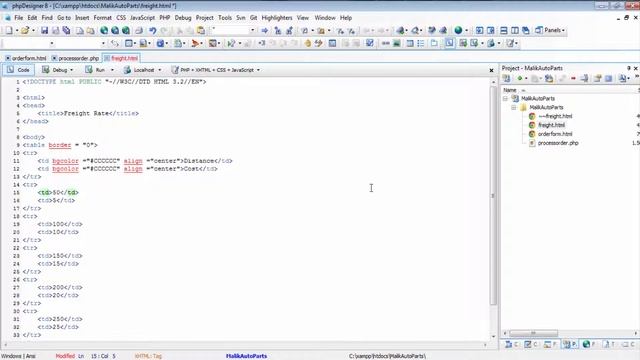Click the first globe browser preview icon

tap(104, 30)
